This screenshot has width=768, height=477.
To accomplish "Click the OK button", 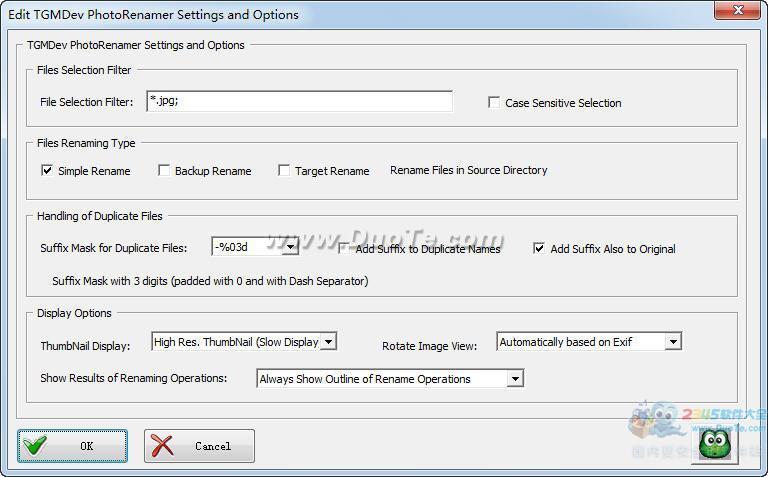I will (x=72, y=446).
